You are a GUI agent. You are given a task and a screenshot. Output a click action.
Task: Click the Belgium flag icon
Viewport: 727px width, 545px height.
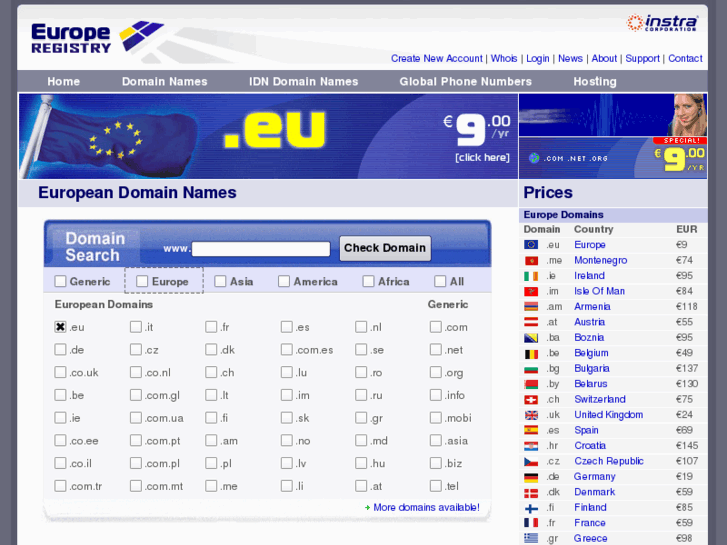(531, 353)
